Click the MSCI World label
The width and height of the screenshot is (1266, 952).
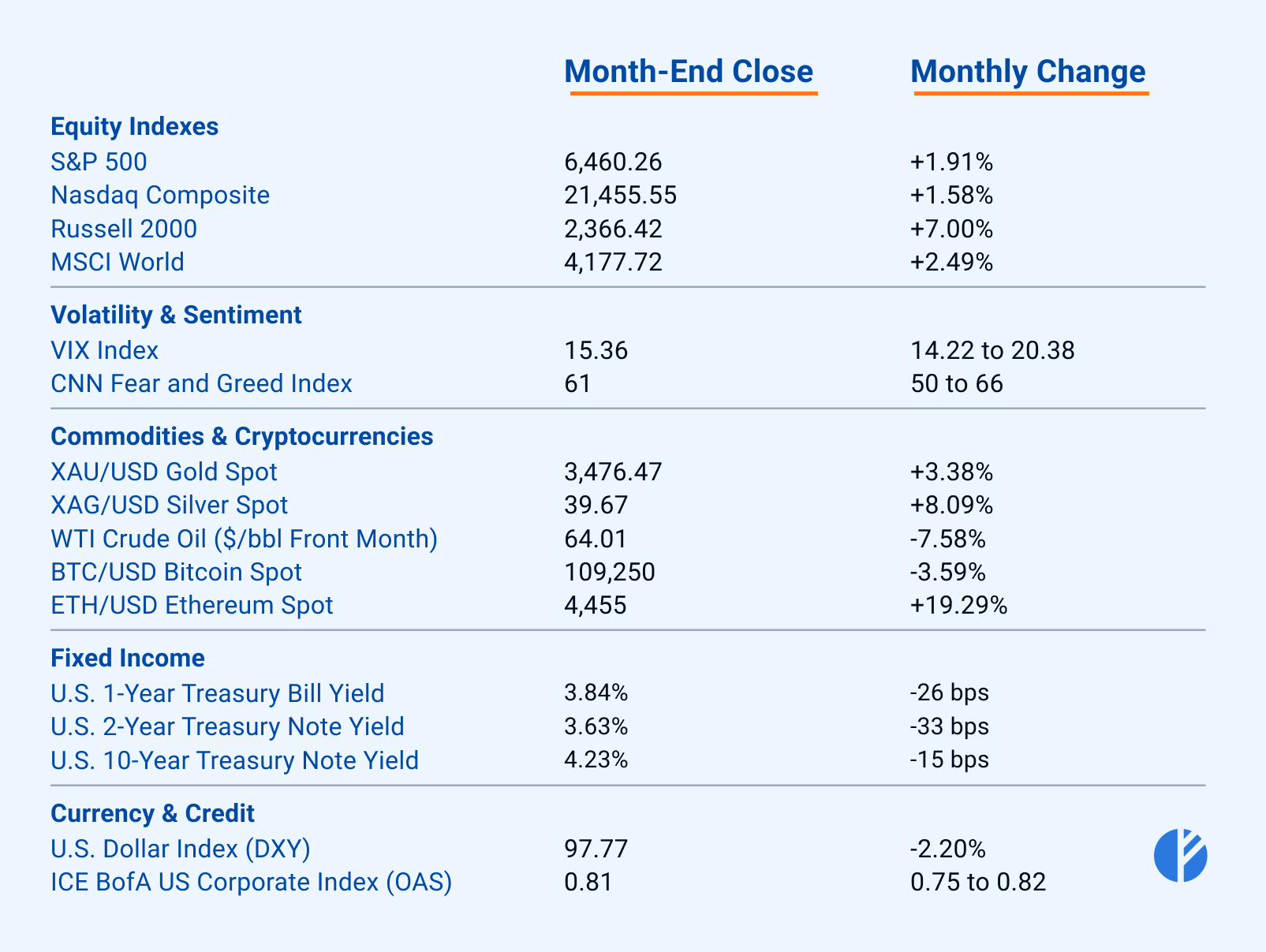[x=117, y=262]
